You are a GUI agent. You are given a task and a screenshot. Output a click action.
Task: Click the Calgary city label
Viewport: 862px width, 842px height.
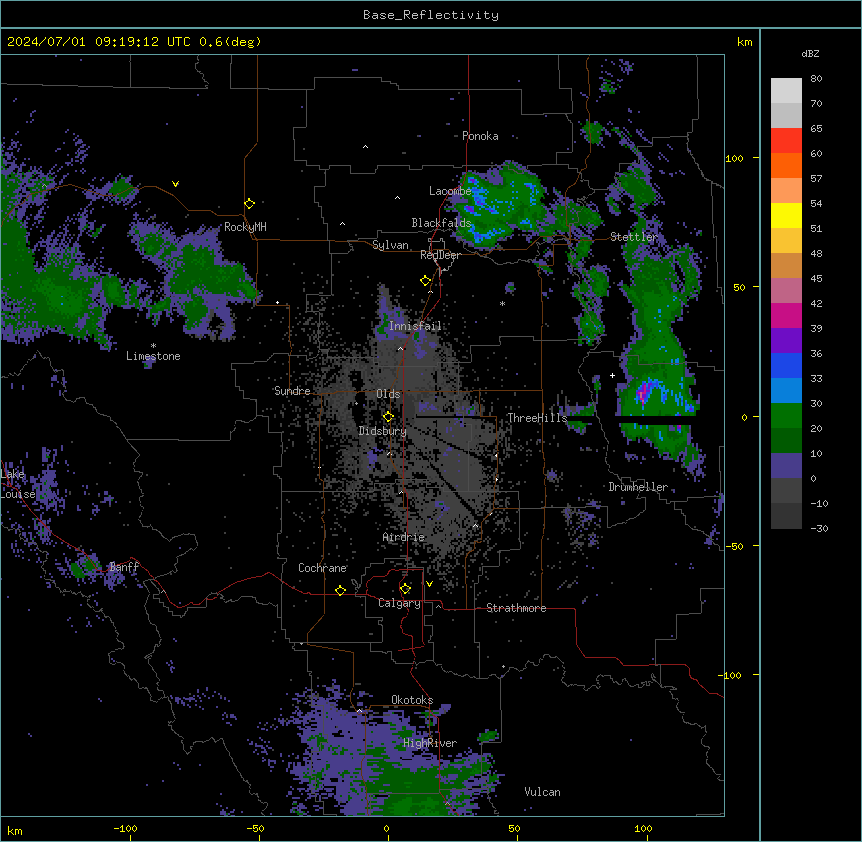(399, 603)
